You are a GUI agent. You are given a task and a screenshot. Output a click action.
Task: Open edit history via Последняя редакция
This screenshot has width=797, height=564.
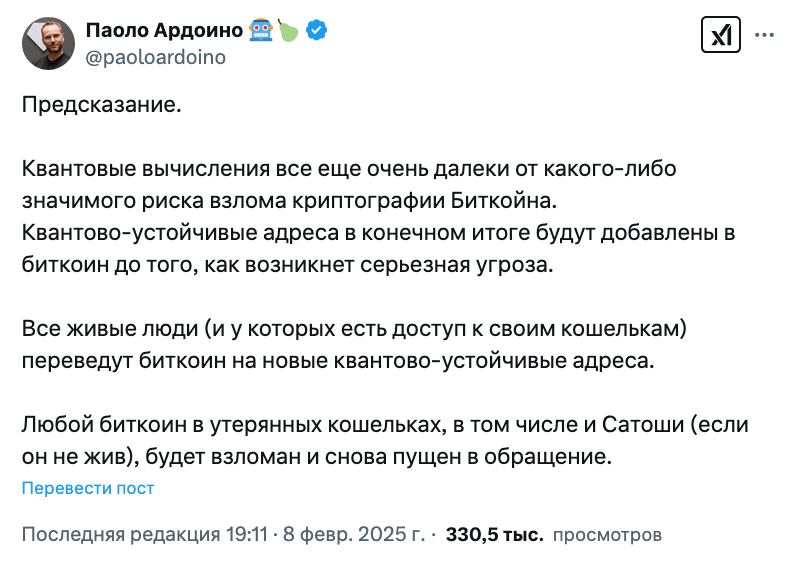[121, 535]
